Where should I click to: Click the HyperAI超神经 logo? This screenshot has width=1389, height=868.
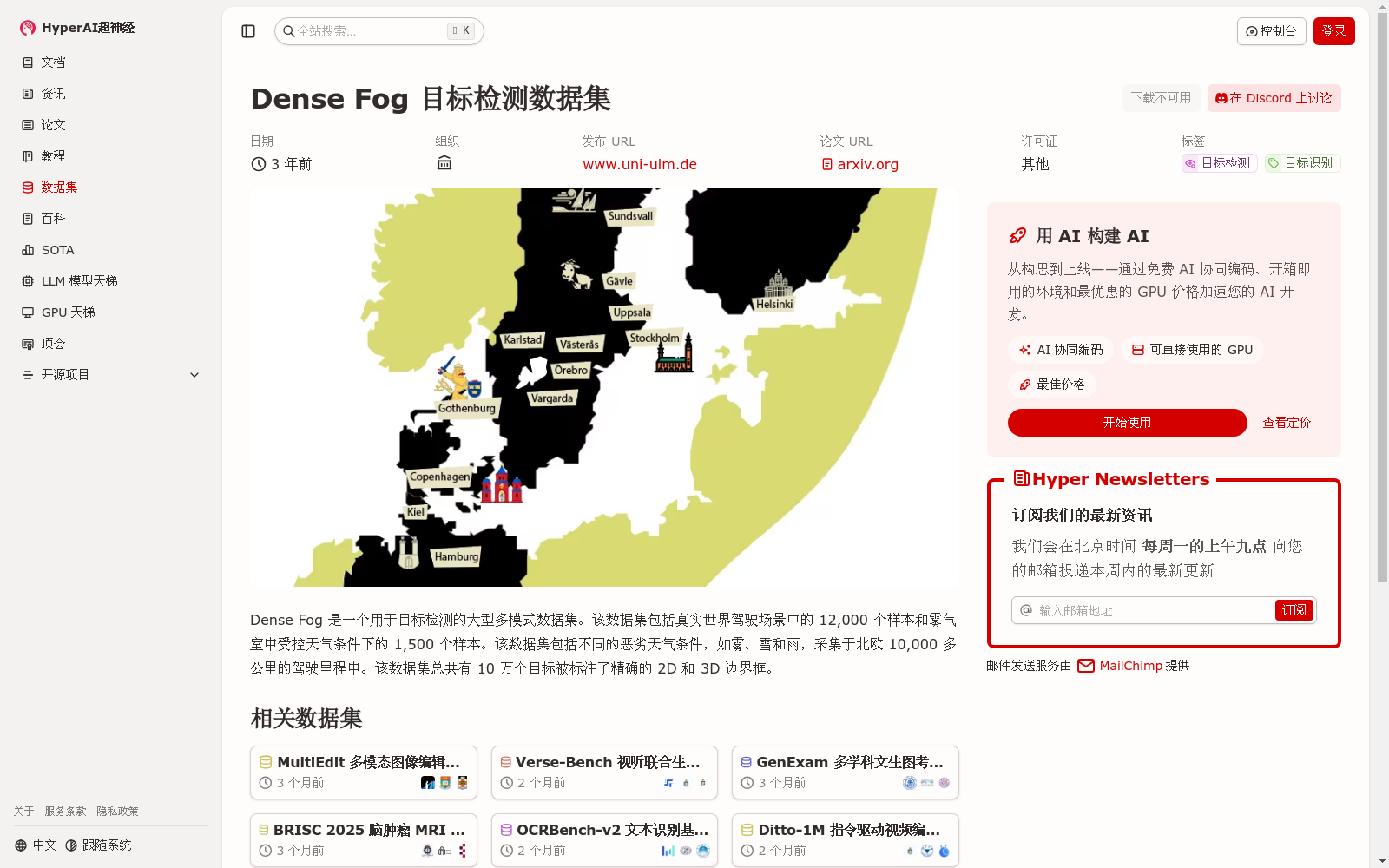click(77, 28)
